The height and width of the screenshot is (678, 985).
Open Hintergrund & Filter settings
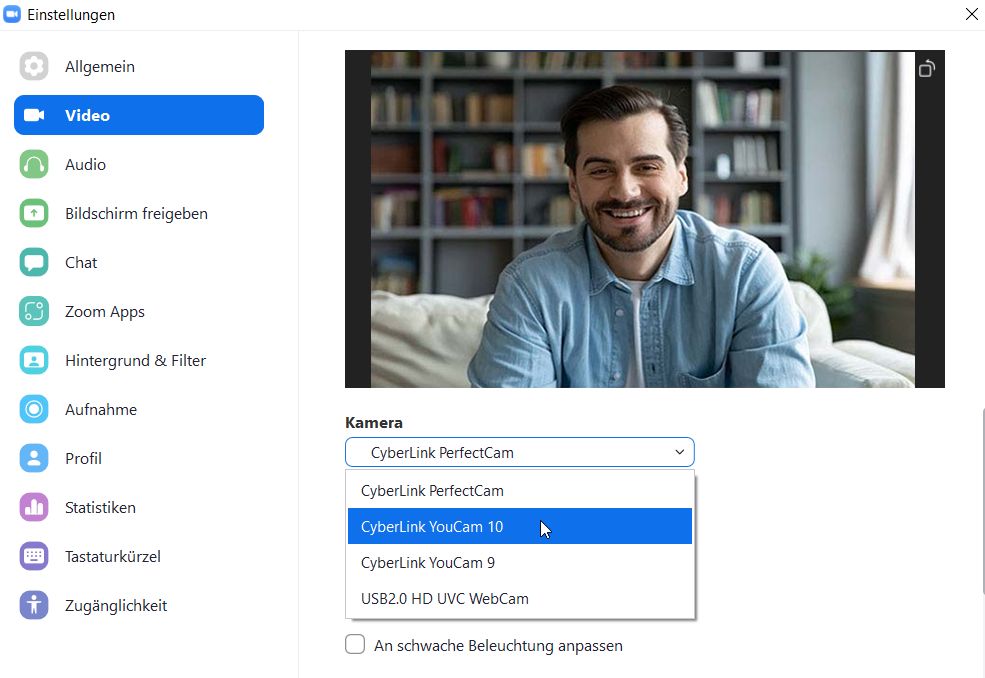coord(139,360)
